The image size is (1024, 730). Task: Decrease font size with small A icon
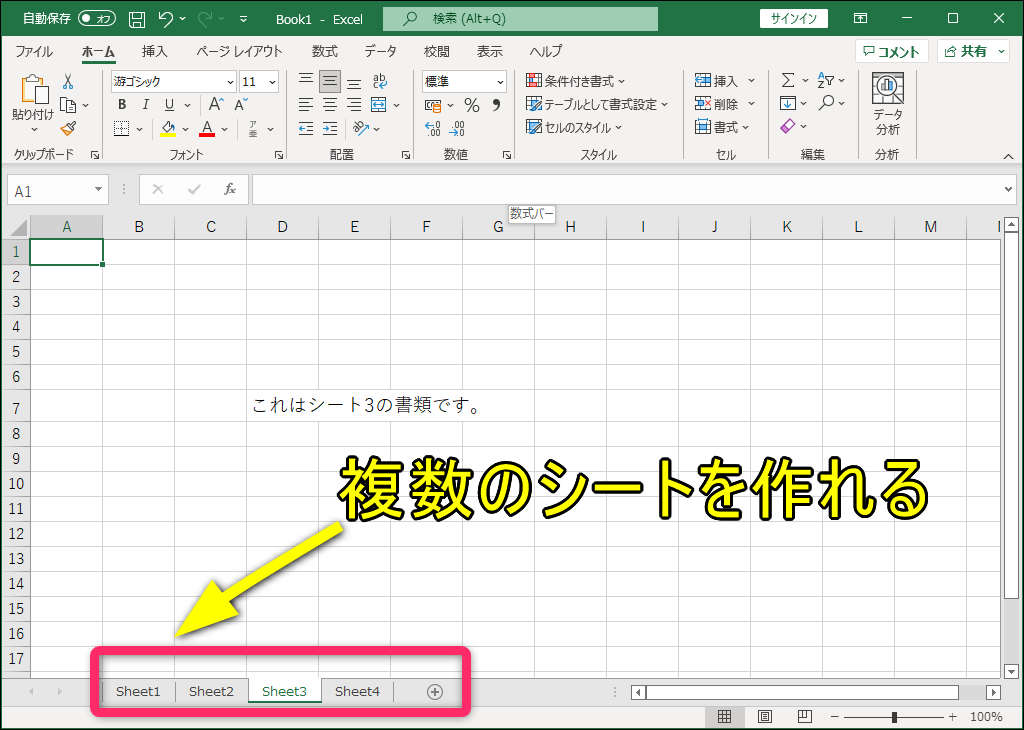coord(241,104)
